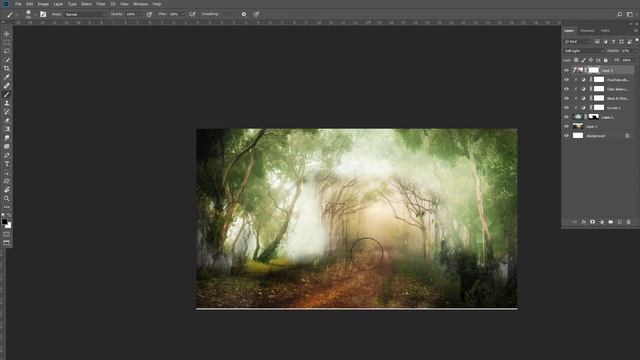Hide the Color Balance adjustment layer
The width and height of the screenshot is (640, 360).
click(x=567, y=89)
